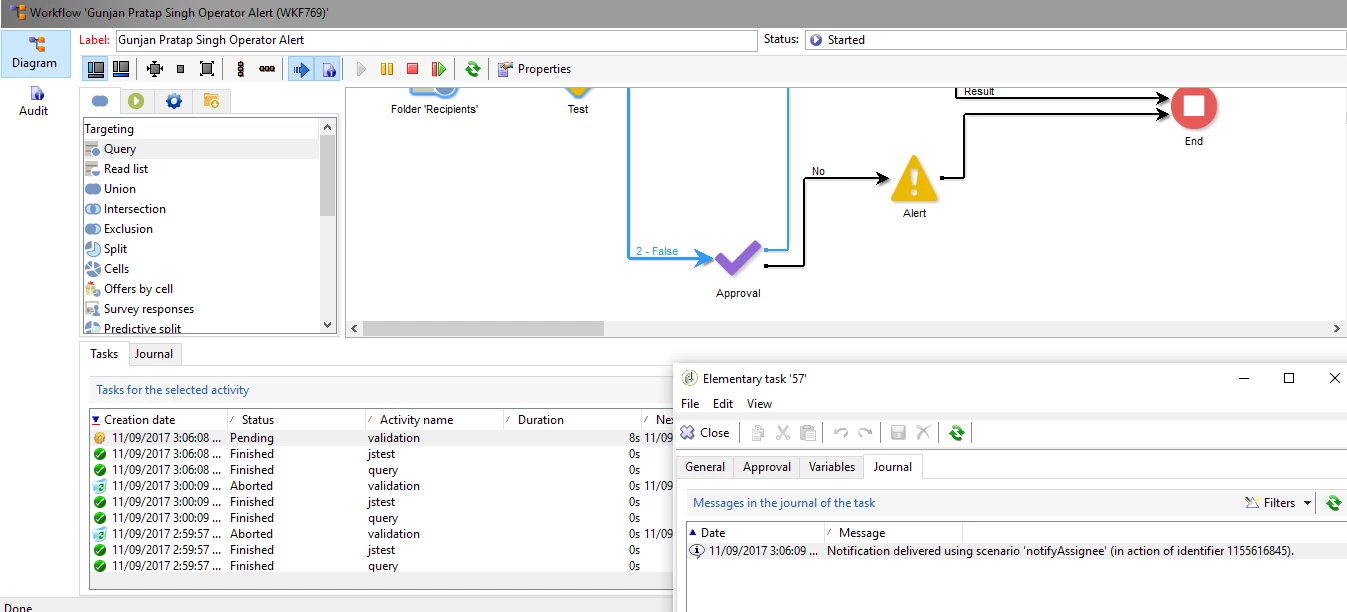Sort tasks by Activity name column
The width and height of the screenshot is (1347, 612).
tap(433, 420)
